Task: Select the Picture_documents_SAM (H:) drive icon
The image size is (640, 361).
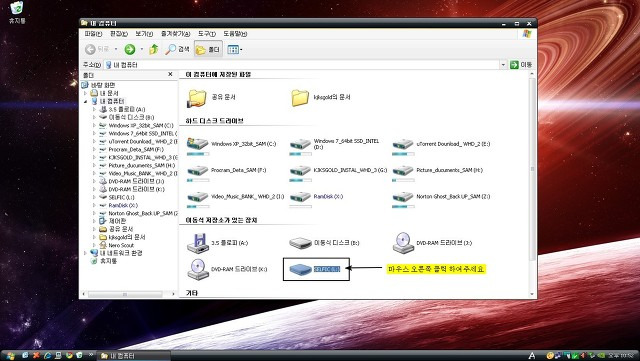Action: tap(403, 170)
